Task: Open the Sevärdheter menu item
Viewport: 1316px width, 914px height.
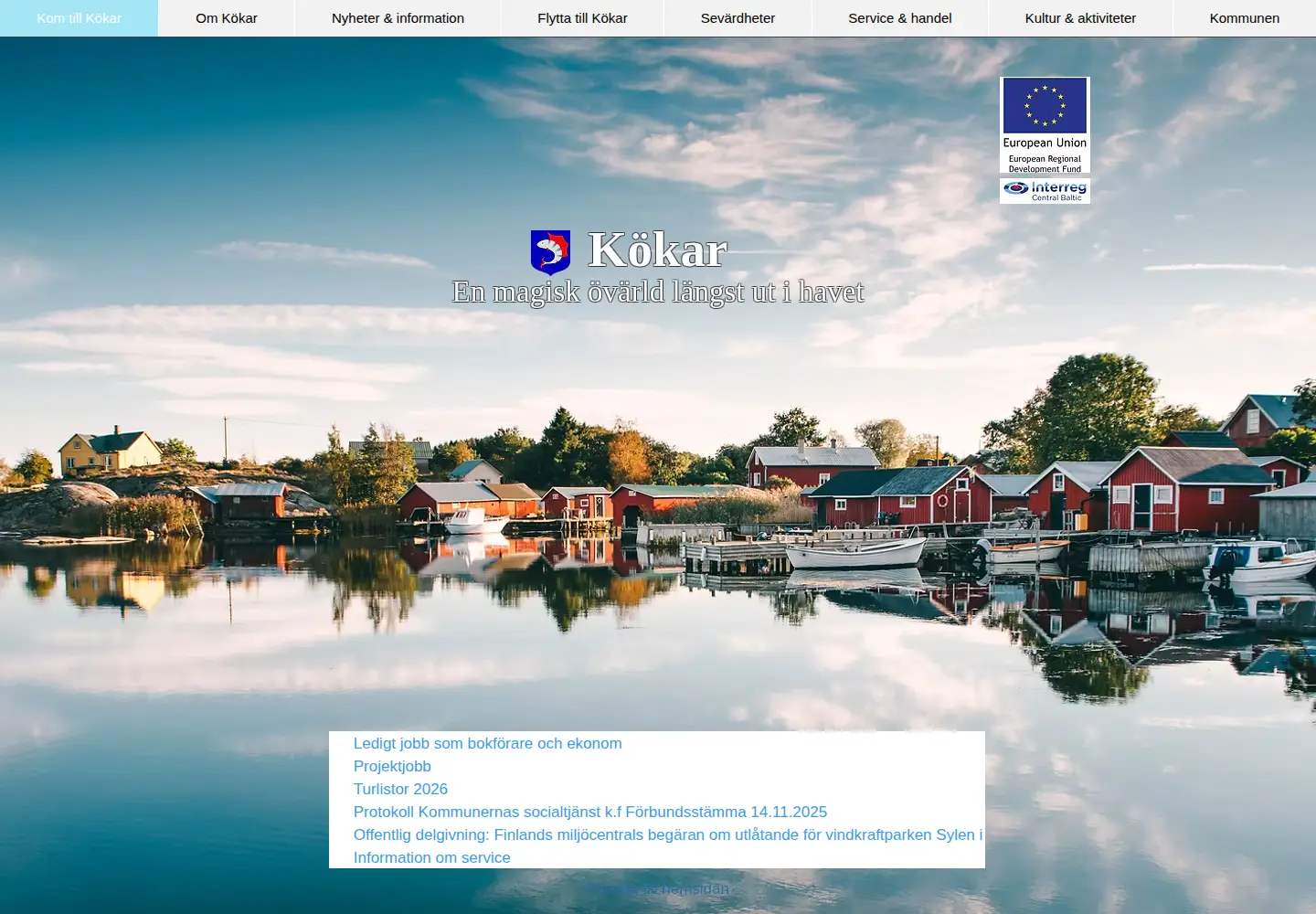Action: (x=738, y=18)
